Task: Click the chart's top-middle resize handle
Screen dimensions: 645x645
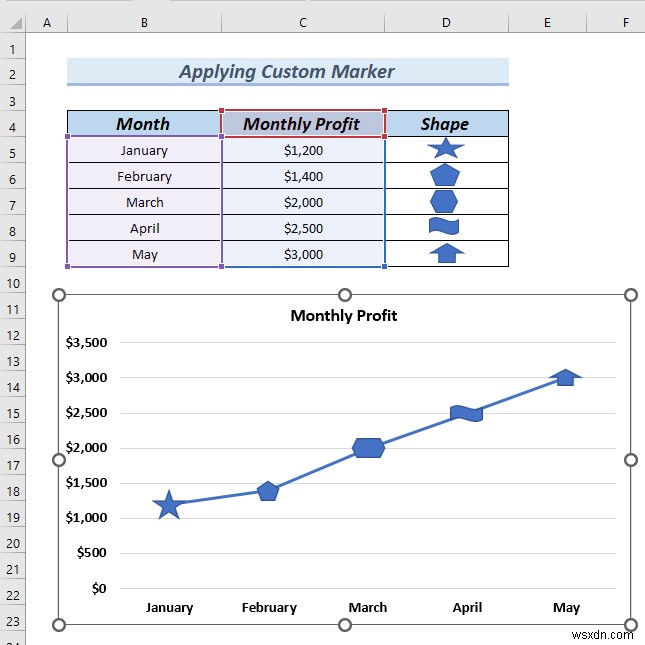Action: tap(345, 295)
